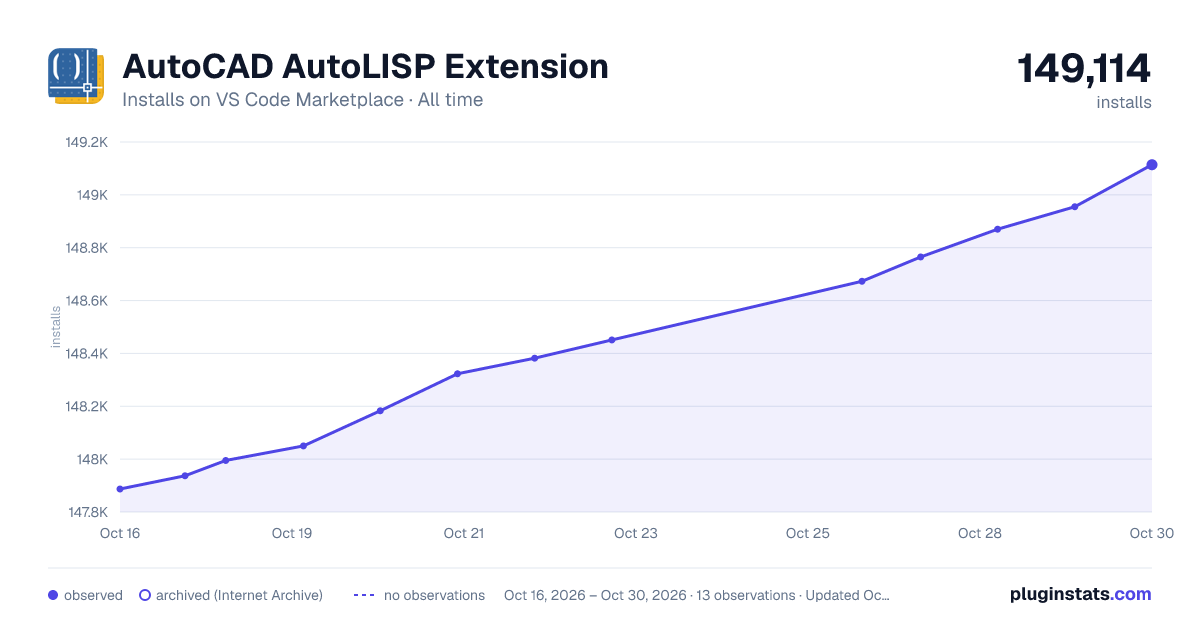Image resolution: width=1200 pixels, height=630 pixels.
Task: Click the date range and observations footer text
Action: pos(697,595)
